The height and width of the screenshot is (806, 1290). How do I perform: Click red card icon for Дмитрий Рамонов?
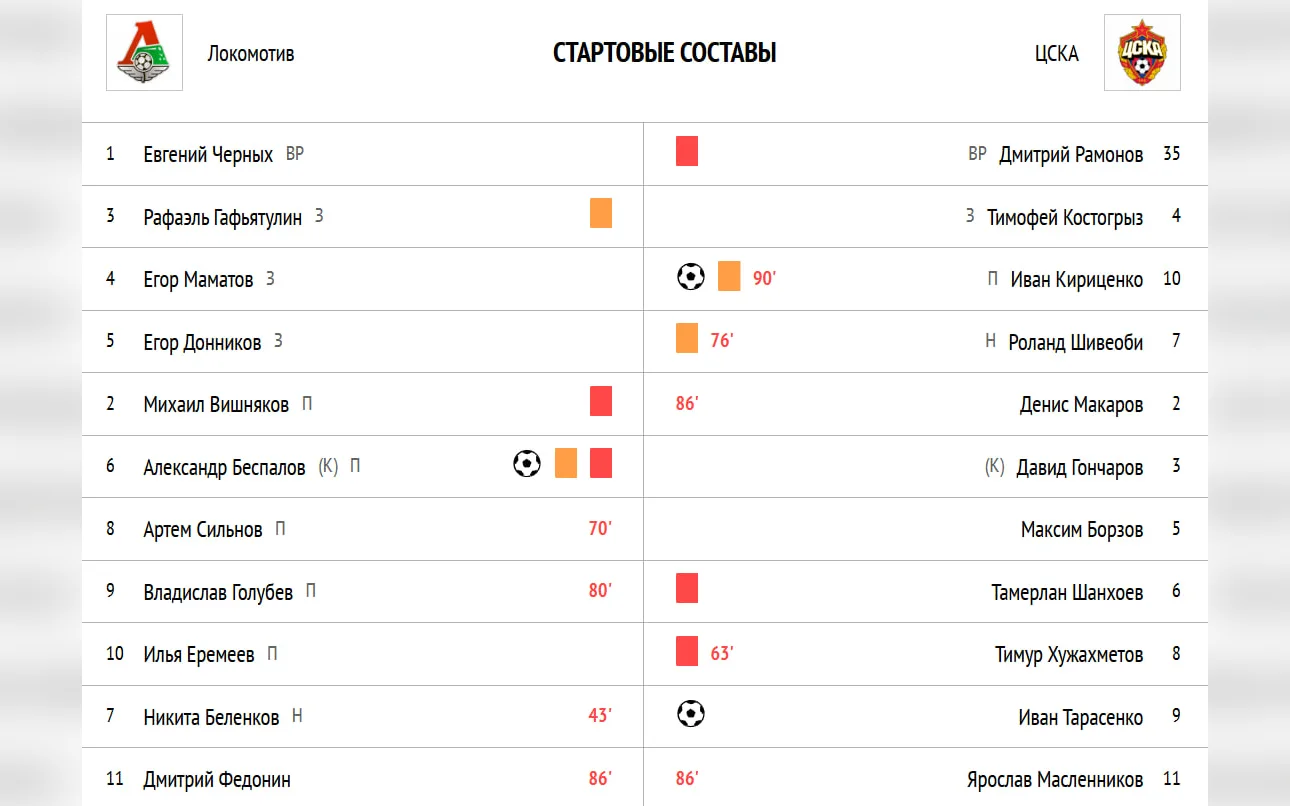click(x=687, y=152)
